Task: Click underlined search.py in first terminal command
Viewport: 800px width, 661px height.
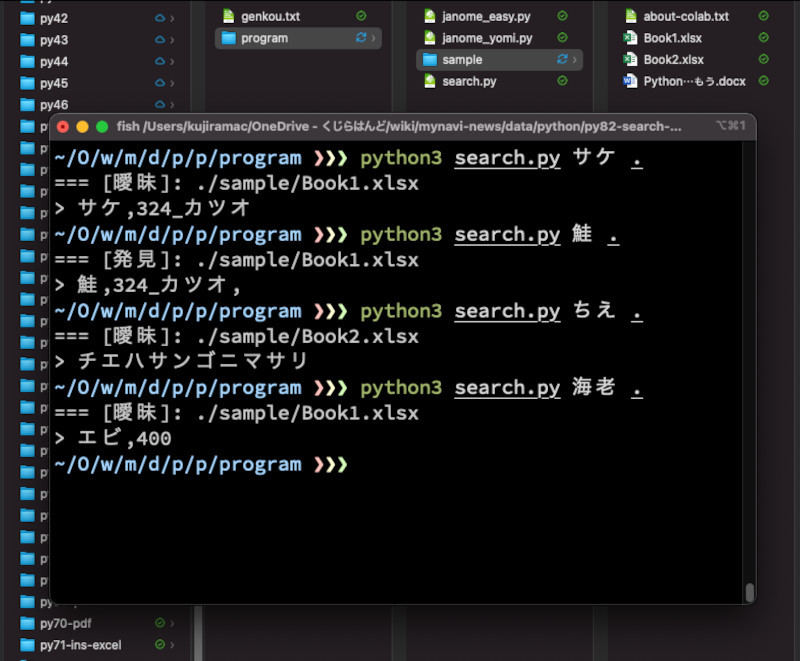Action: point(507,159)
